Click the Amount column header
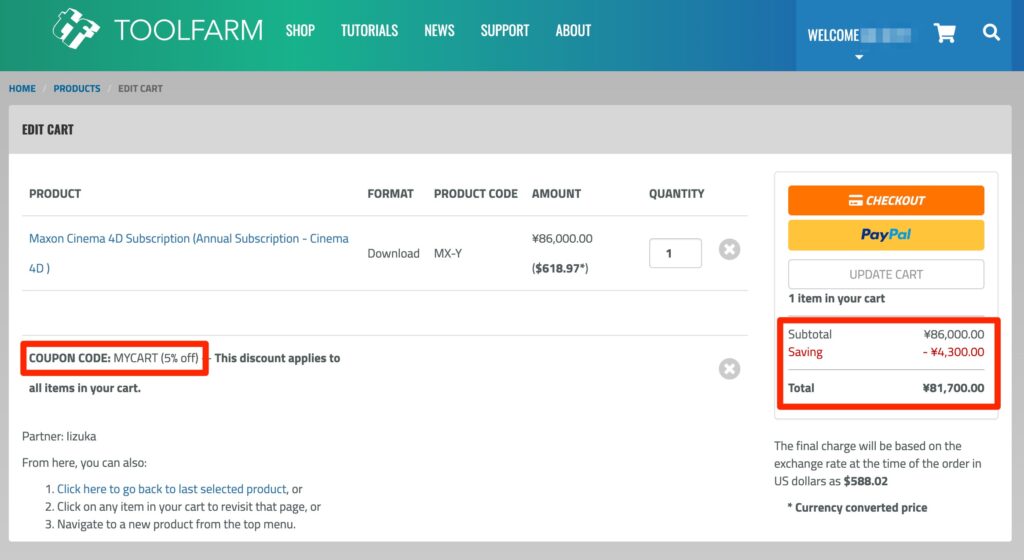1024x560 pixels. tap(556, 194)
